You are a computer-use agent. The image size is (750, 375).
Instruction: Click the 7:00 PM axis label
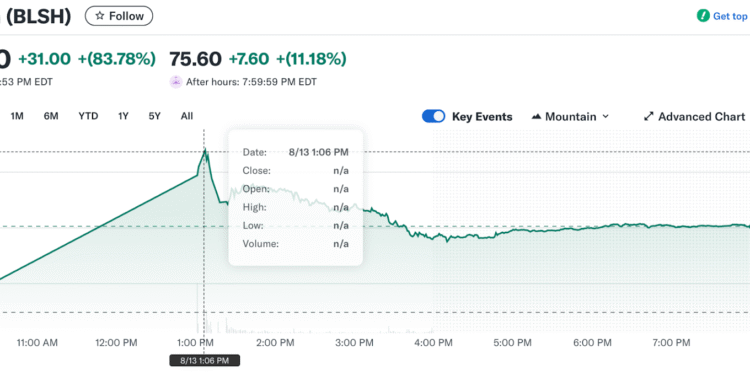pos(671,342)
